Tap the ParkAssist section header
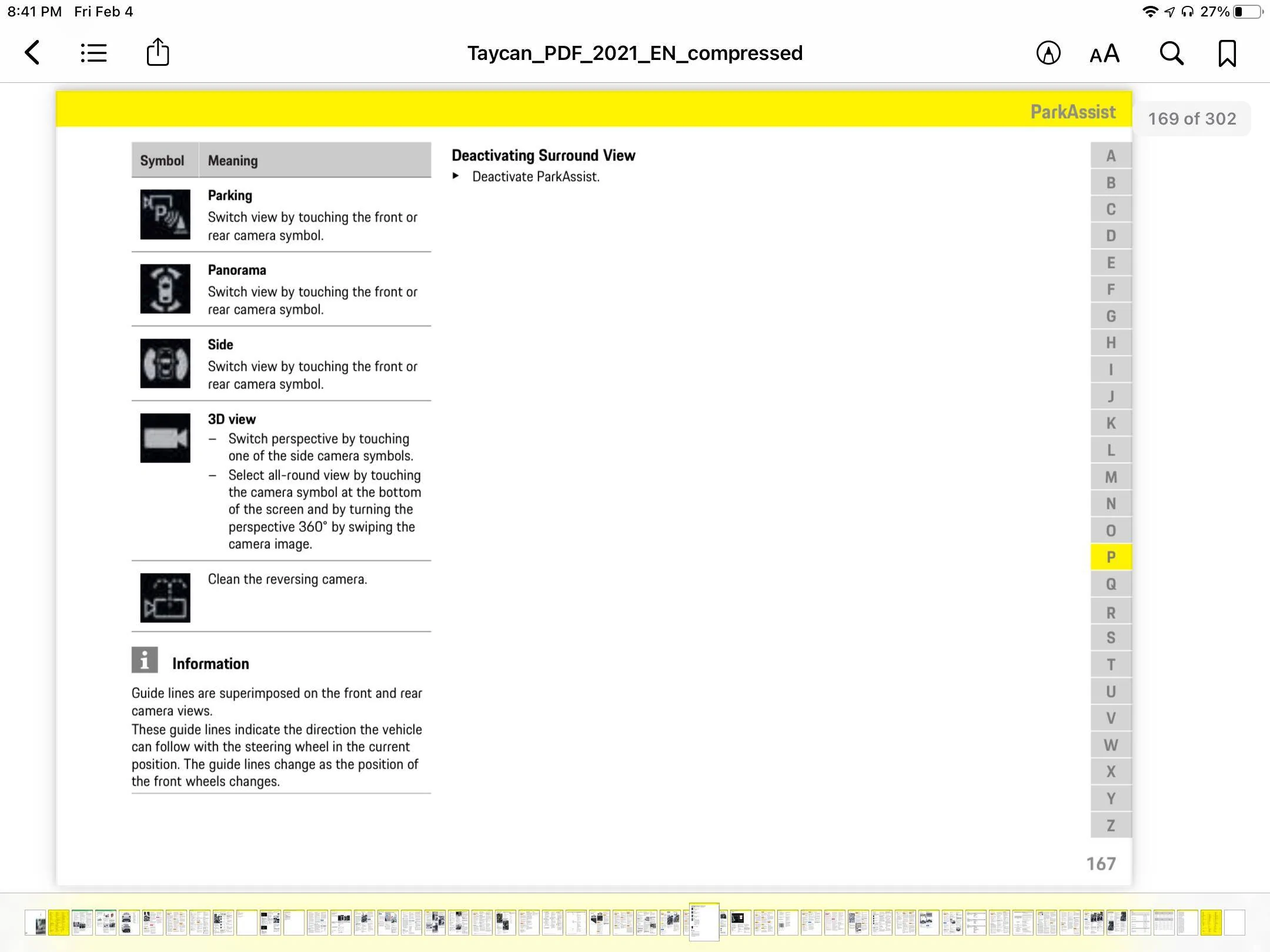This screenshot has height=952, width=1270. pos(1072,112)
